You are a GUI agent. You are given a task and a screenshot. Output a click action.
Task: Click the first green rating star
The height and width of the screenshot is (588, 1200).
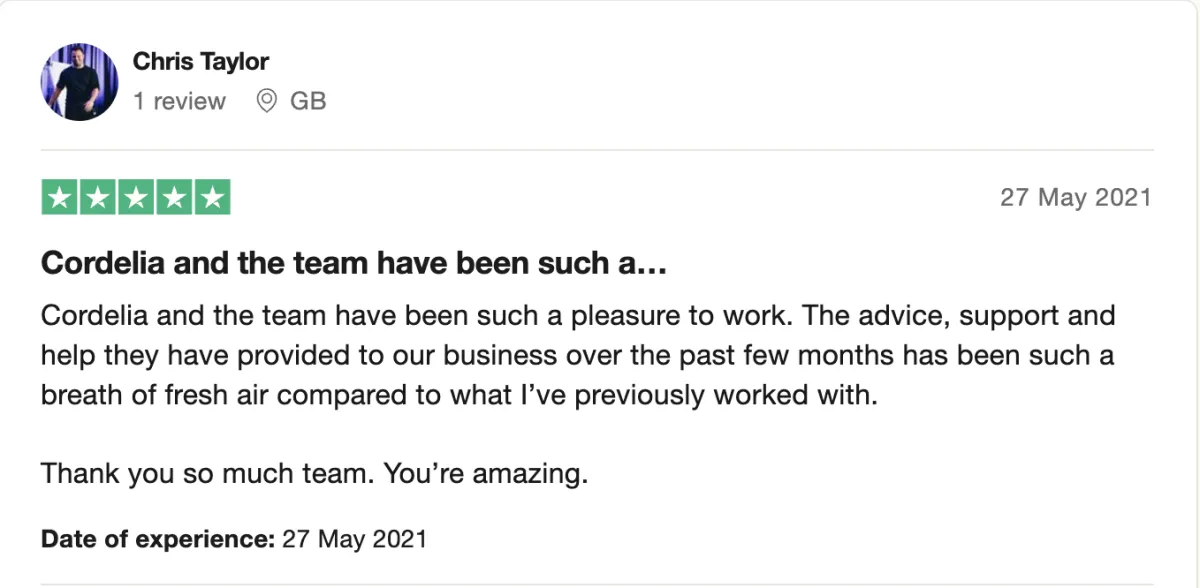coord(60,197)
